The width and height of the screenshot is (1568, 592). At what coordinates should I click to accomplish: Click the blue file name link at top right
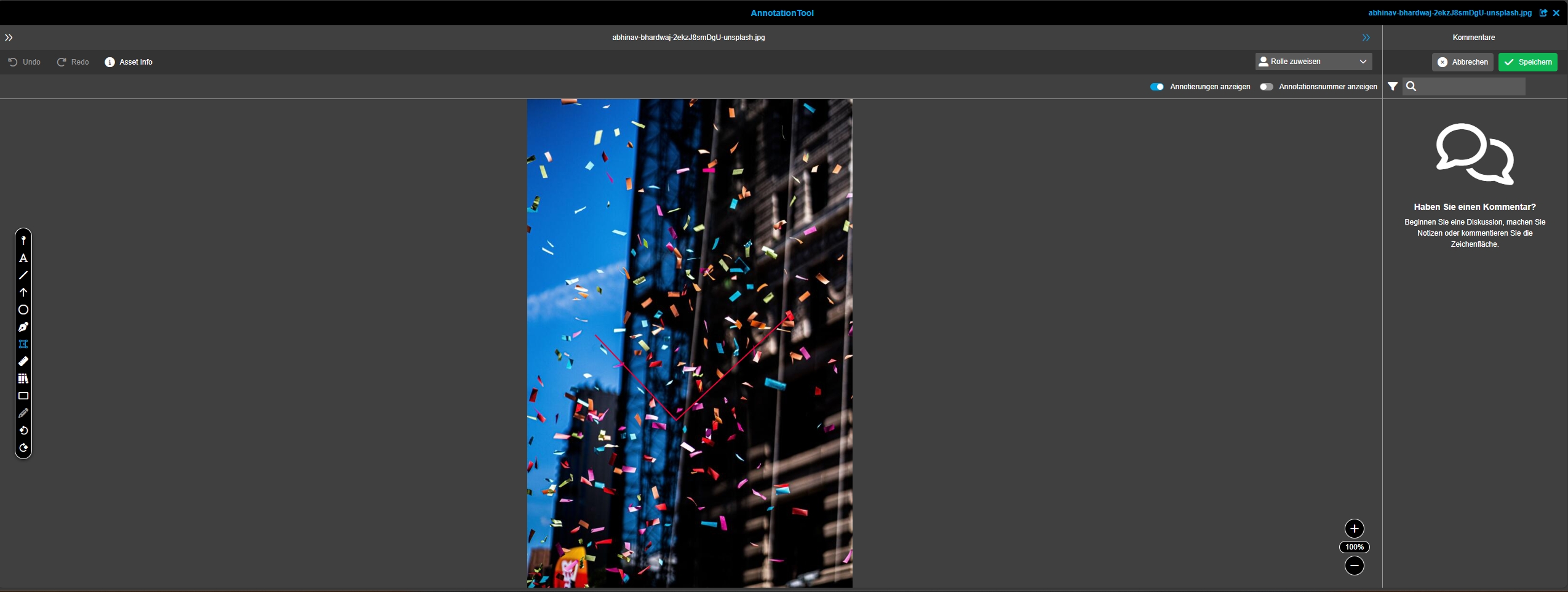[1450, 13]
